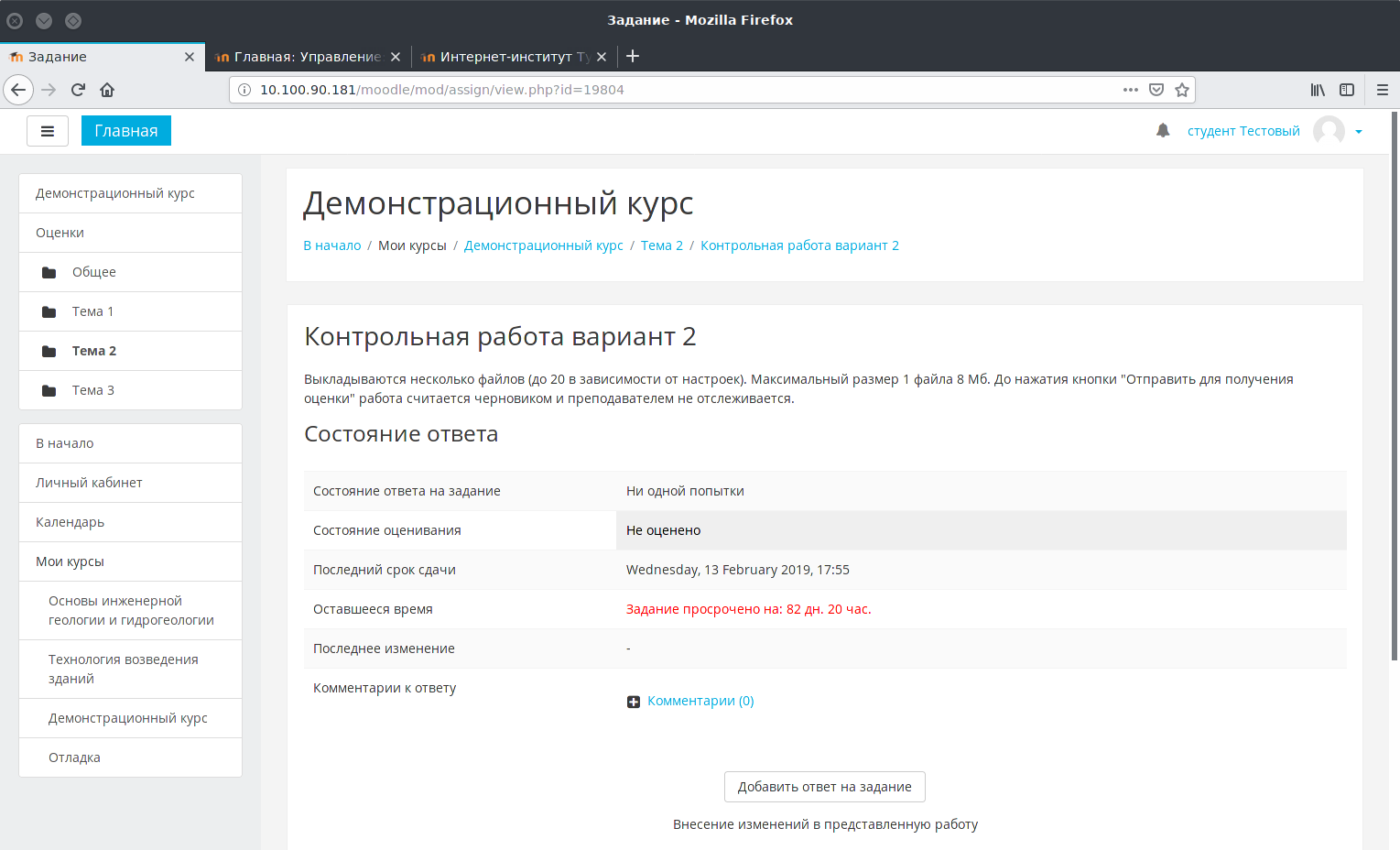The height and width of the screenshot is (850, 1400).
Task: Close the Интернет-институт tab
Action: pos(602,57)
